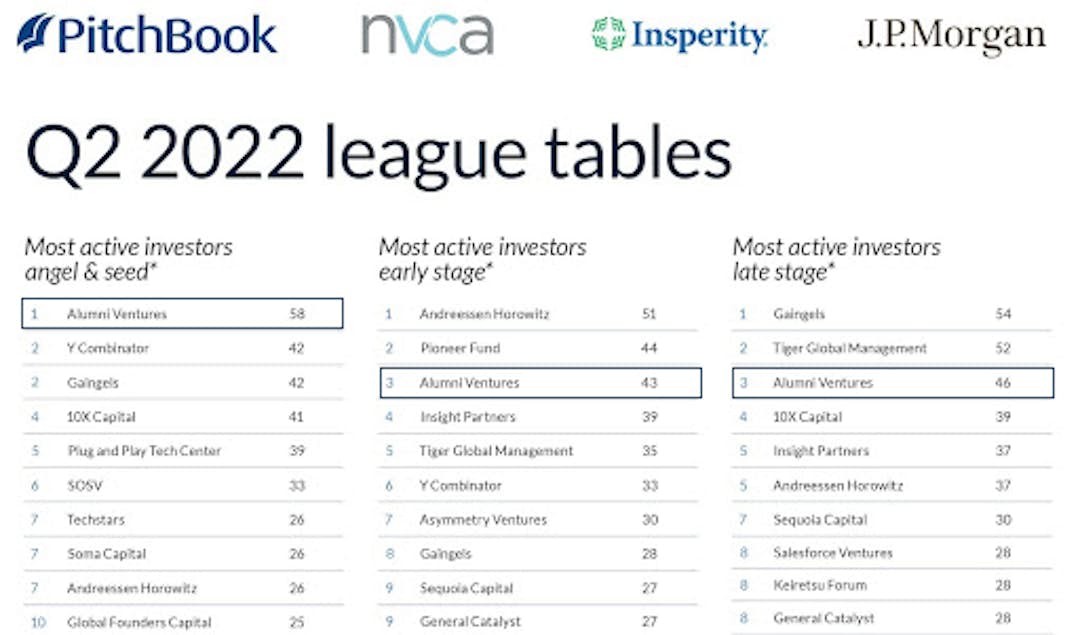Screen dimensions: 1080x635
Task: Click the J.P.Morgan logo
Action: (951, 36)
